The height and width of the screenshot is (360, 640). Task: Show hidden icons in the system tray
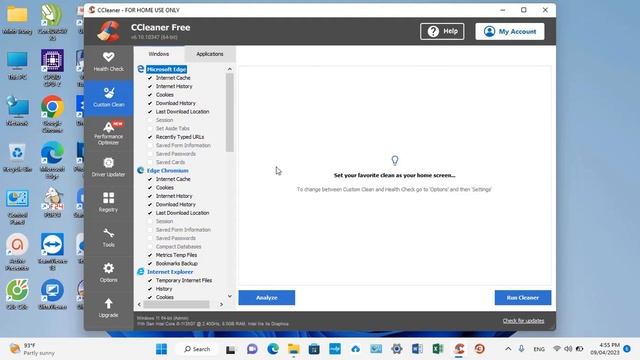pos(508,349)
